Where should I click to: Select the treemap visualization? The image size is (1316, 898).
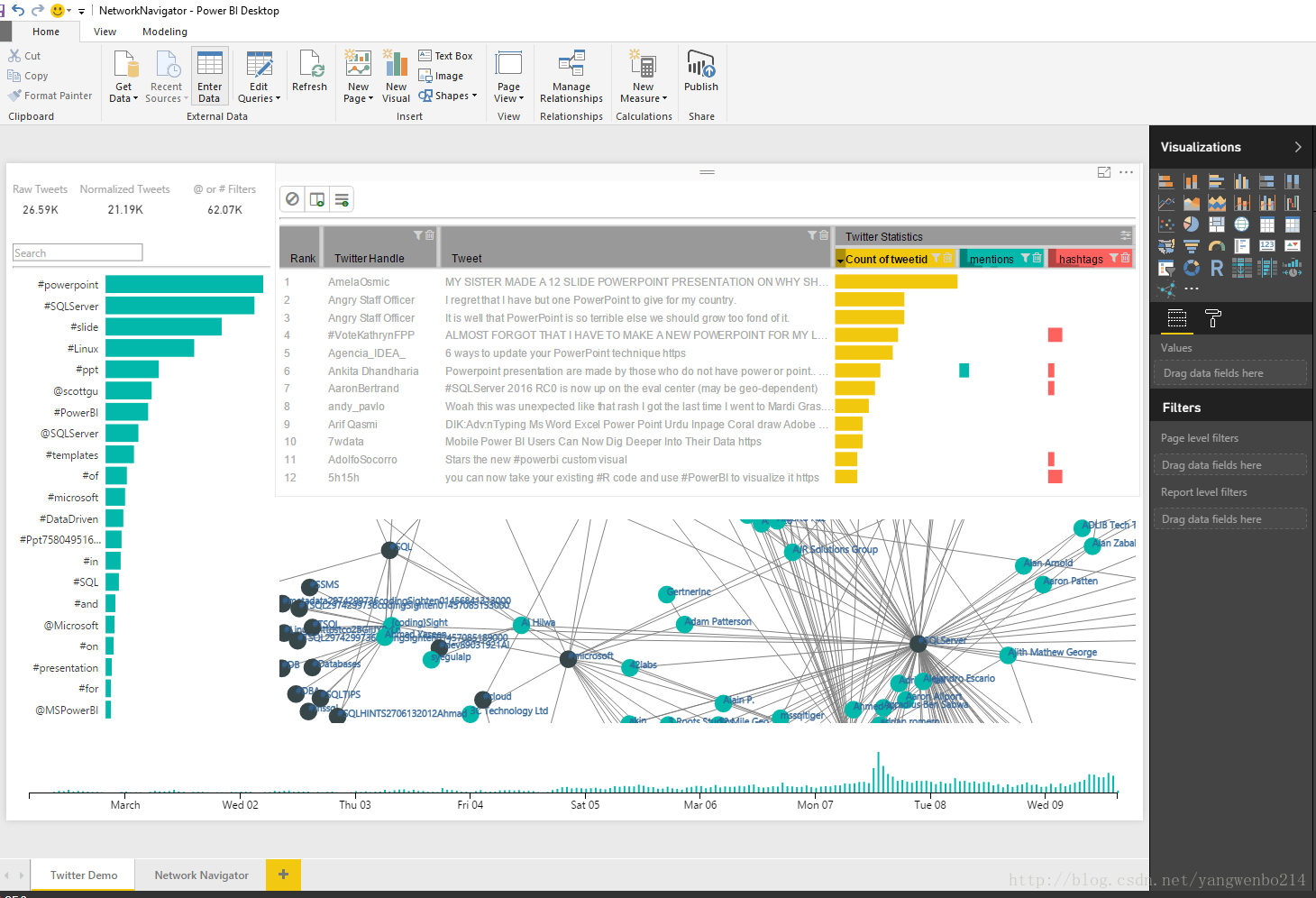(1217, 224)
